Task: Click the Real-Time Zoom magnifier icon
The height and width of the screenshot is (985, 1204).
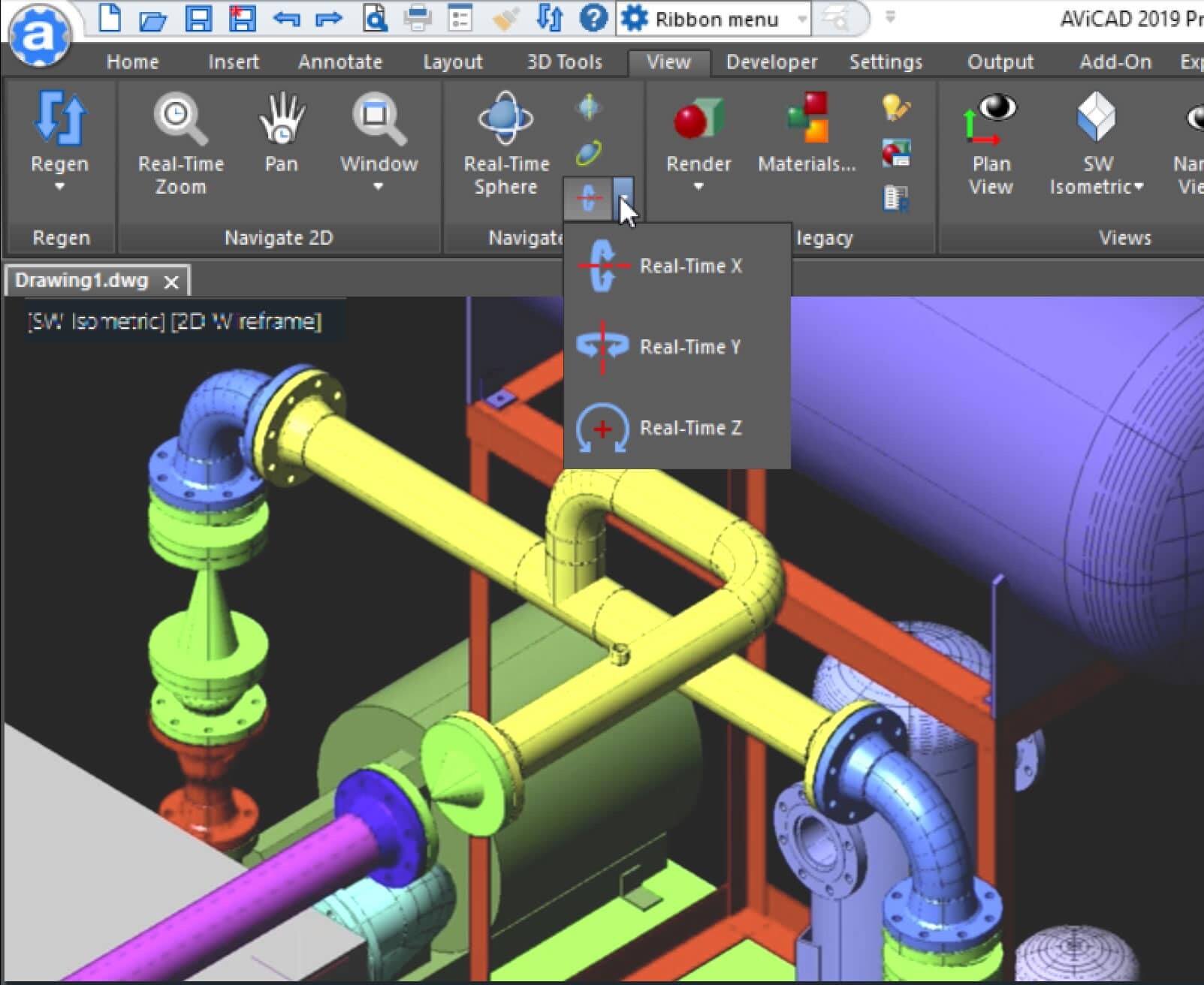Action: click(180, 119)
